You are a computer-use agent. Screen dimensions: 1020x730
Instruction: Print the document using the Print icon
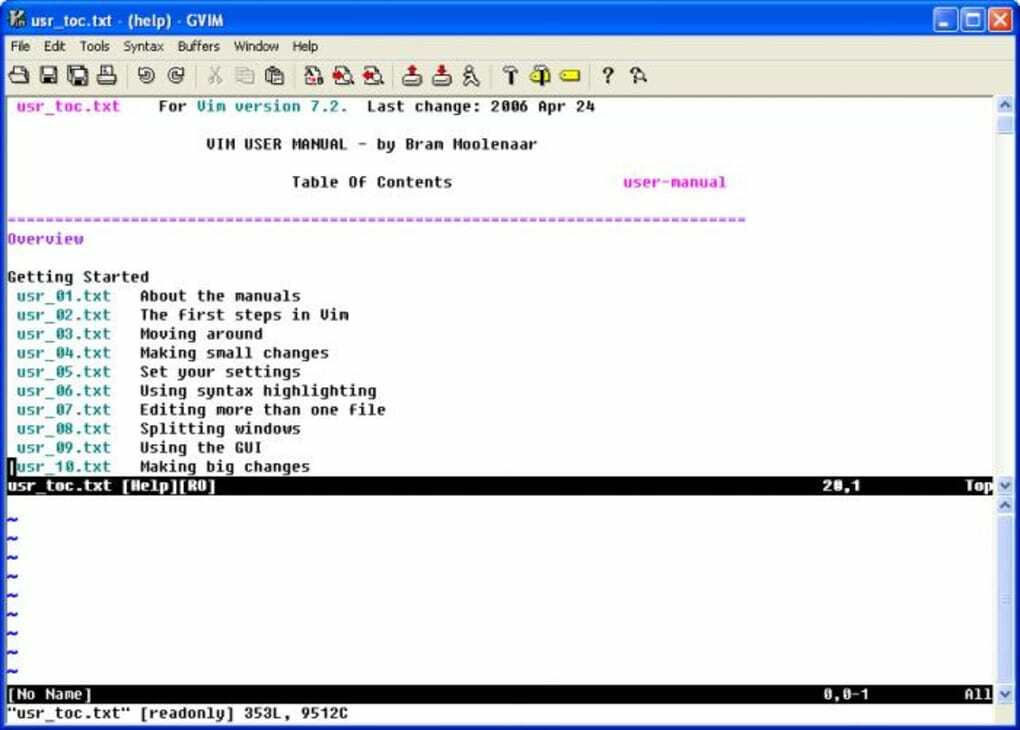[107, 75]
